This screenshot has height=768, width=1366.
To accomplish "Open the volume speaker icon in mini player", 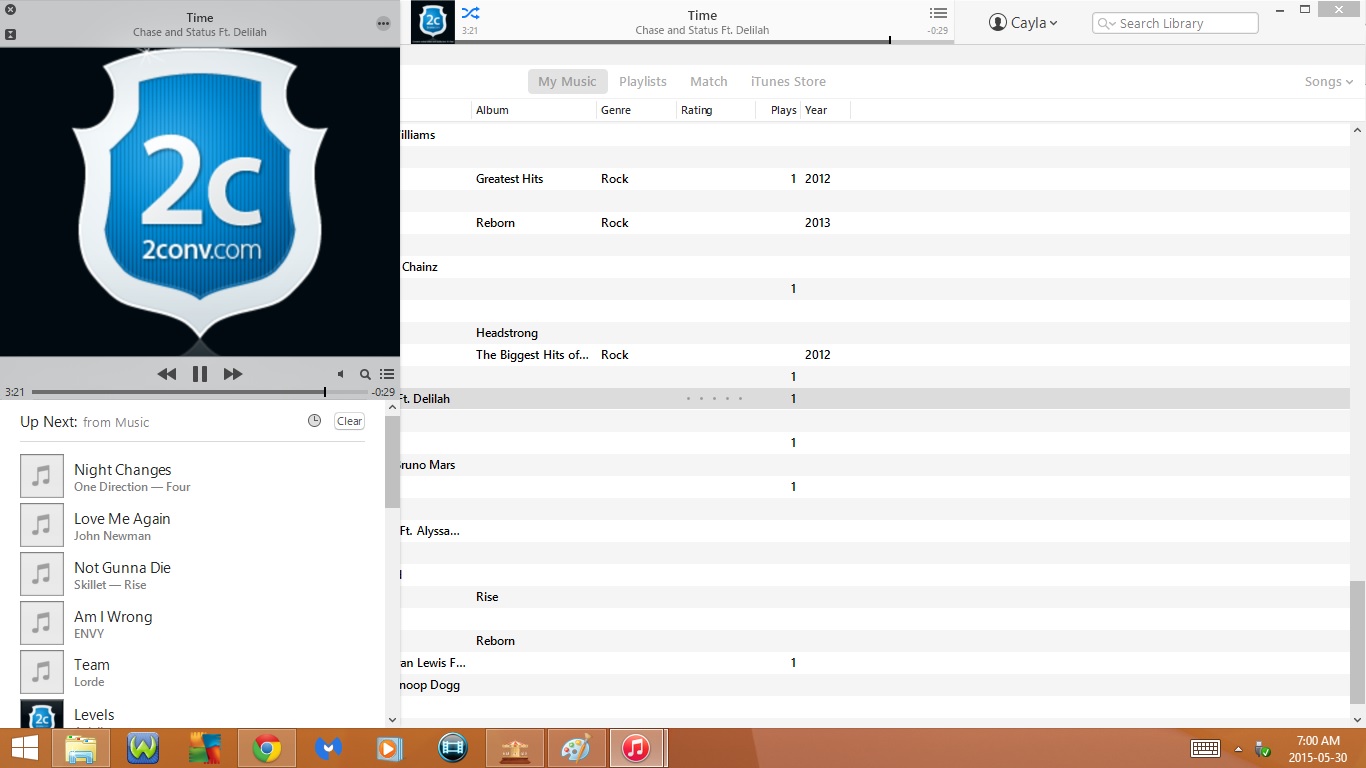I will point(341,374).
